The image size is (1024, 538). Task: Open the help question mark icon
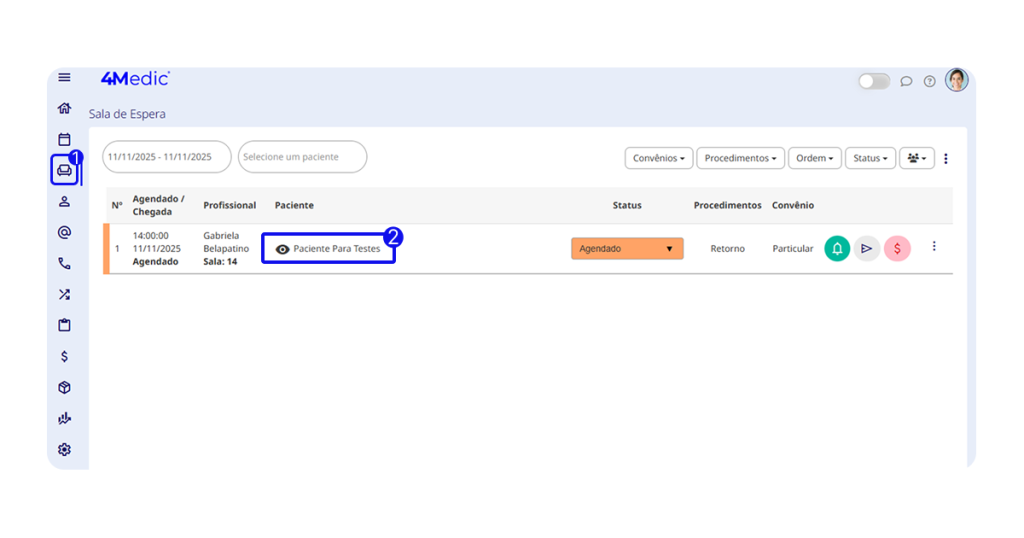coord(929,81)
